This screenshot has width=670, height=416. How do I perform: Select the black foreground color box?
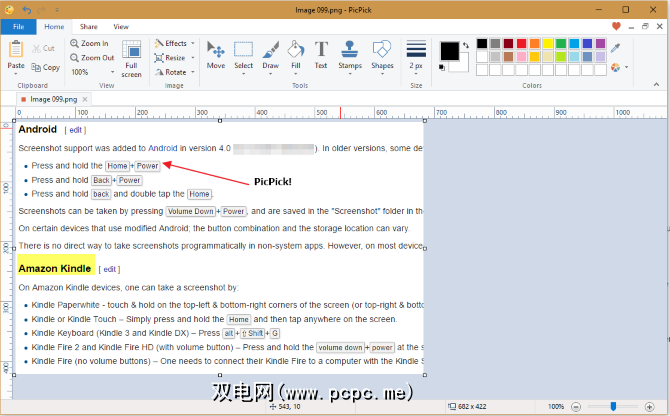pyautogui.click(x=450, y=51)
